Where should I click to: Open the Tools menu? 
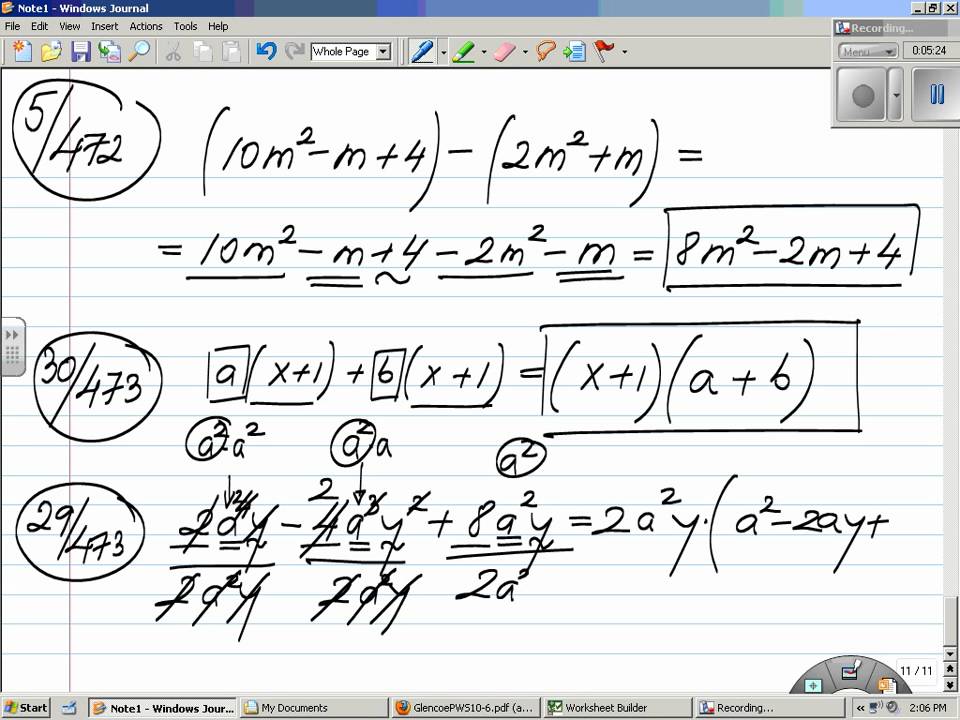185,26
